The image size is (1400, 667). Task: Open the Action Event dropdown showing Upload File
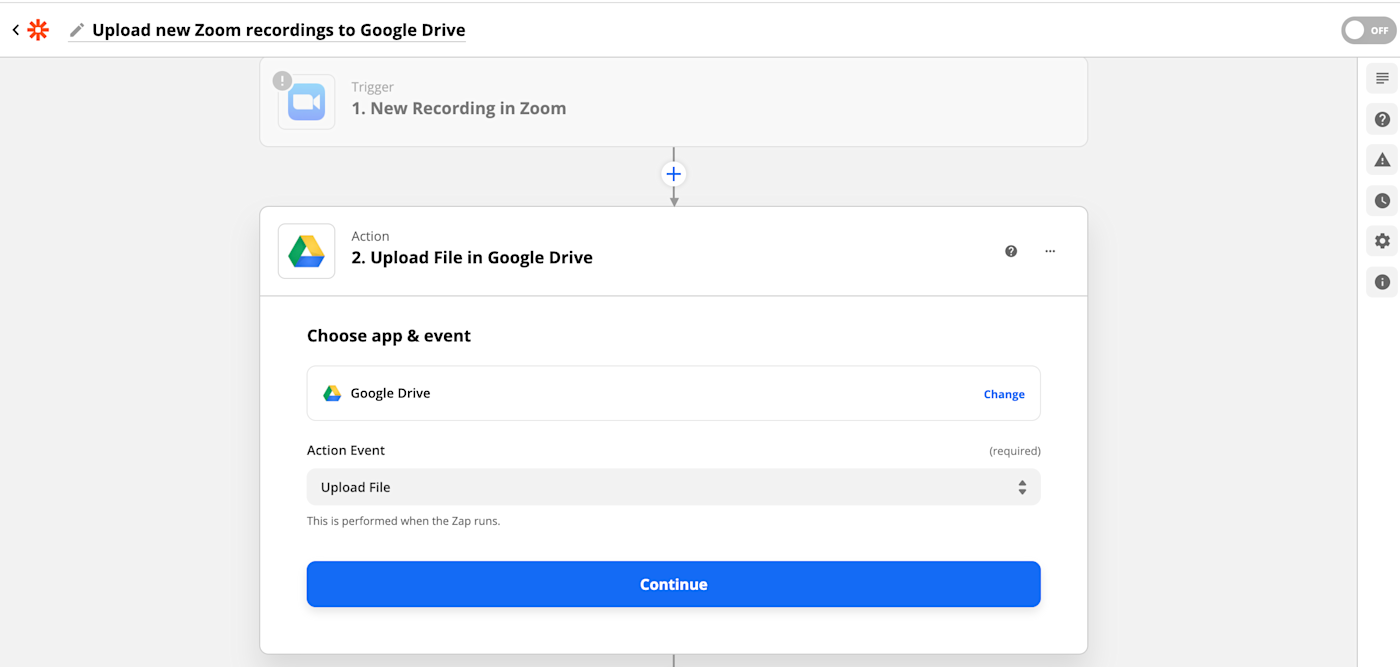click(673, 487)
